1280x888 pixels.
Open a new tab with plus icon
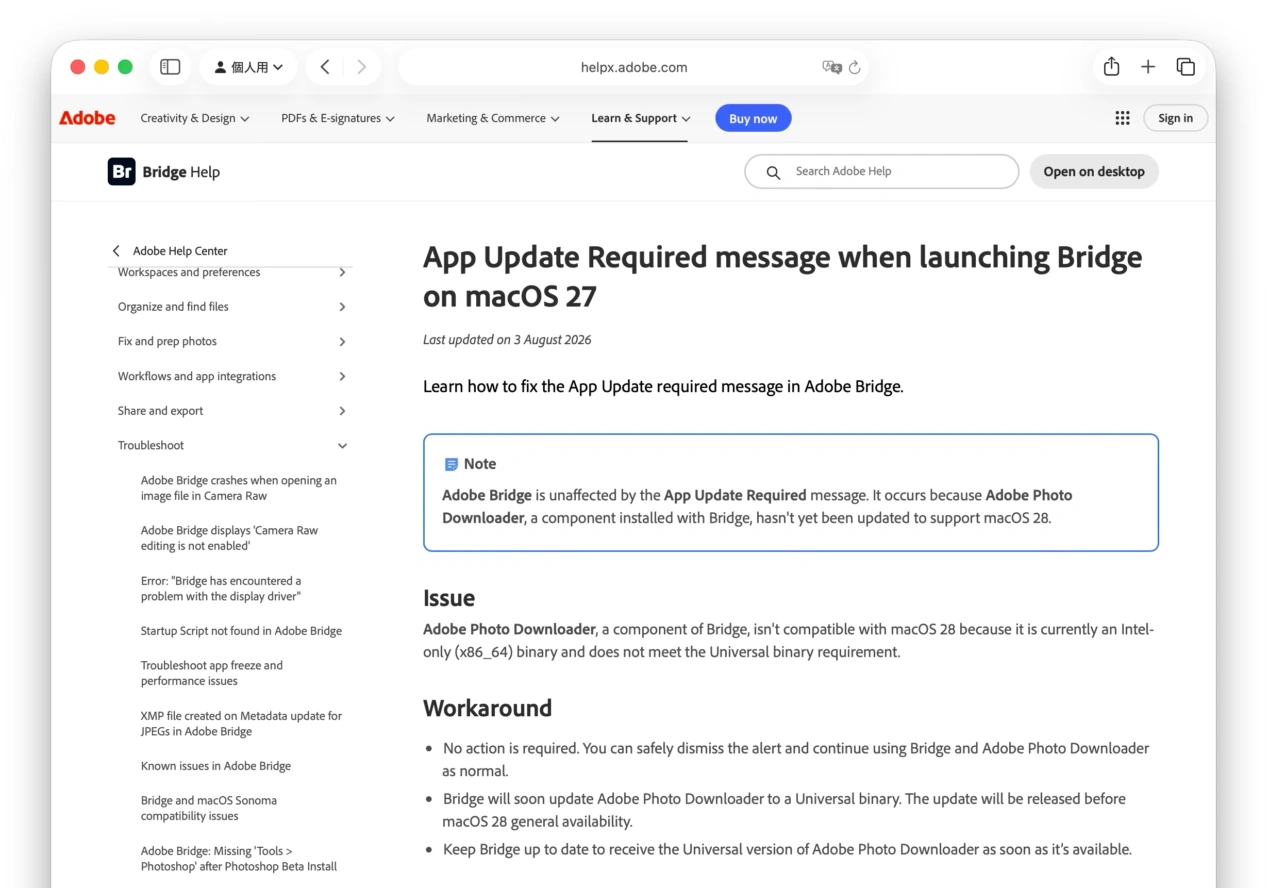click(1148, 67)
